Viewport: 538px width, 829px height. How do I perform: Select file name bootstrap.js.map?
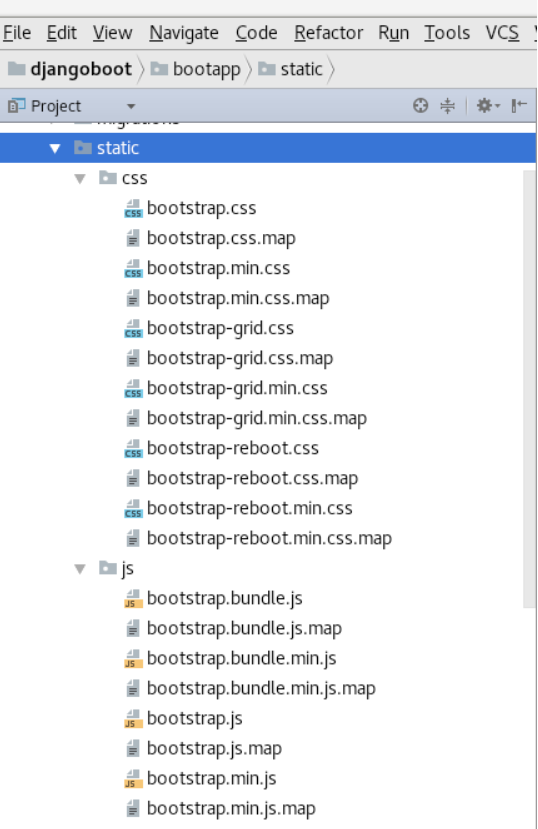click(x=215, y=749)
